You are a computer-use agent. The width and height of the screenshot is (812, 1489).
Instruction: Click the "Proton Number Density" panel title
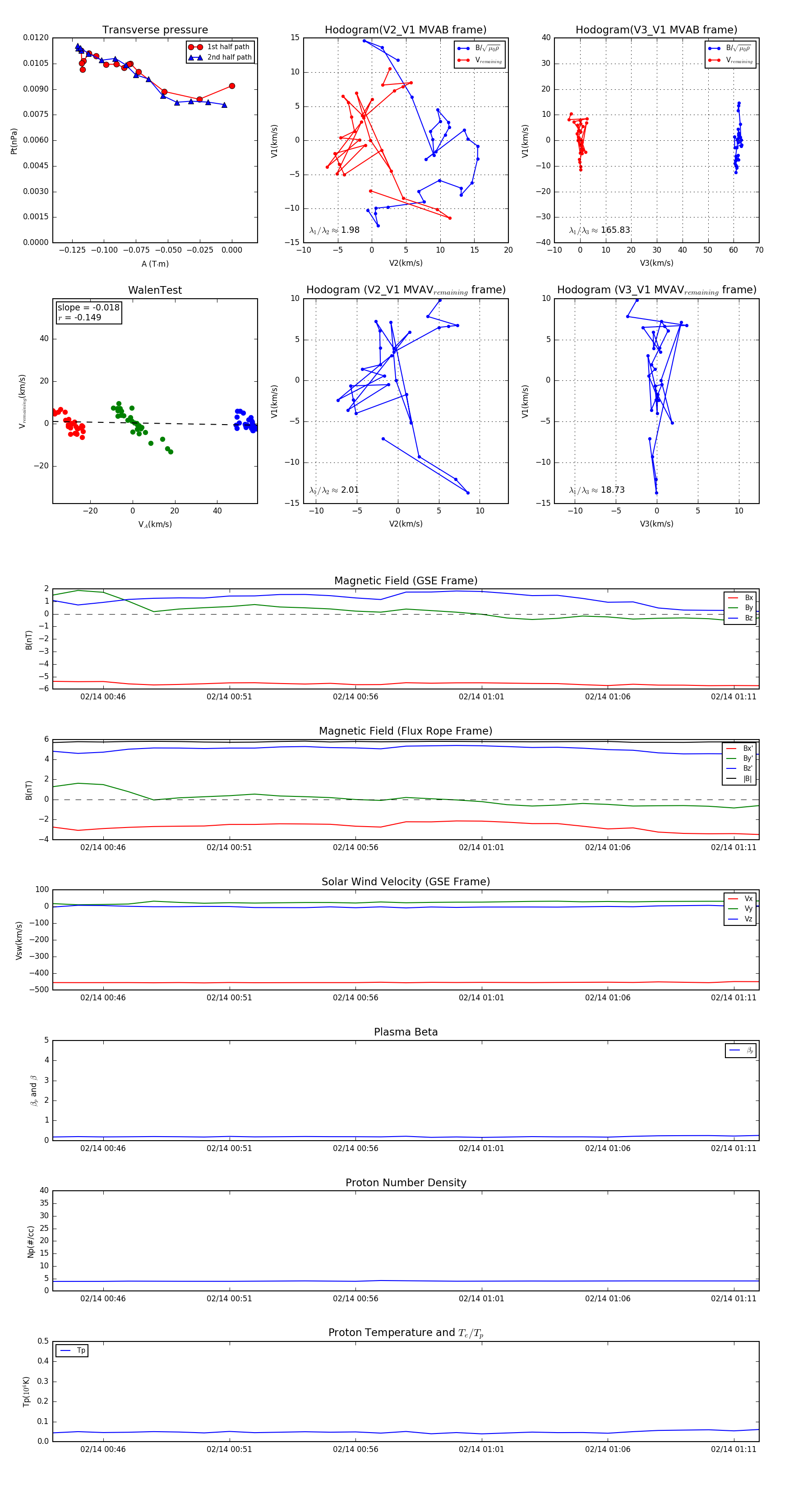point(406,1182)
